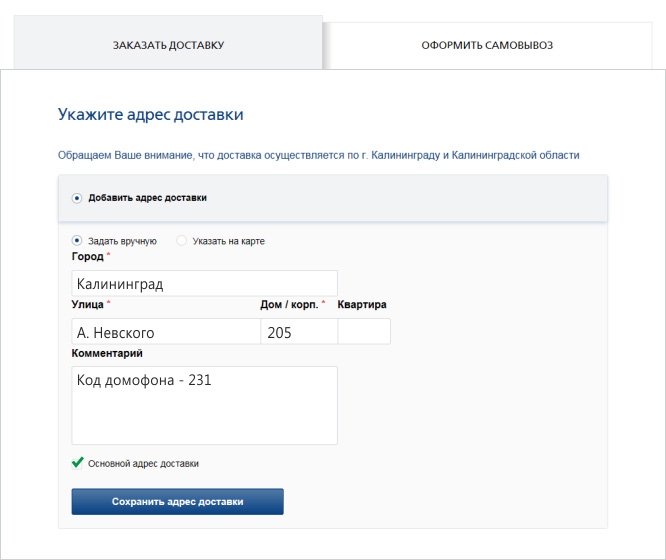Click the empty apartment input field
Screen dimensions: 666x560
[x=364, y=332]
